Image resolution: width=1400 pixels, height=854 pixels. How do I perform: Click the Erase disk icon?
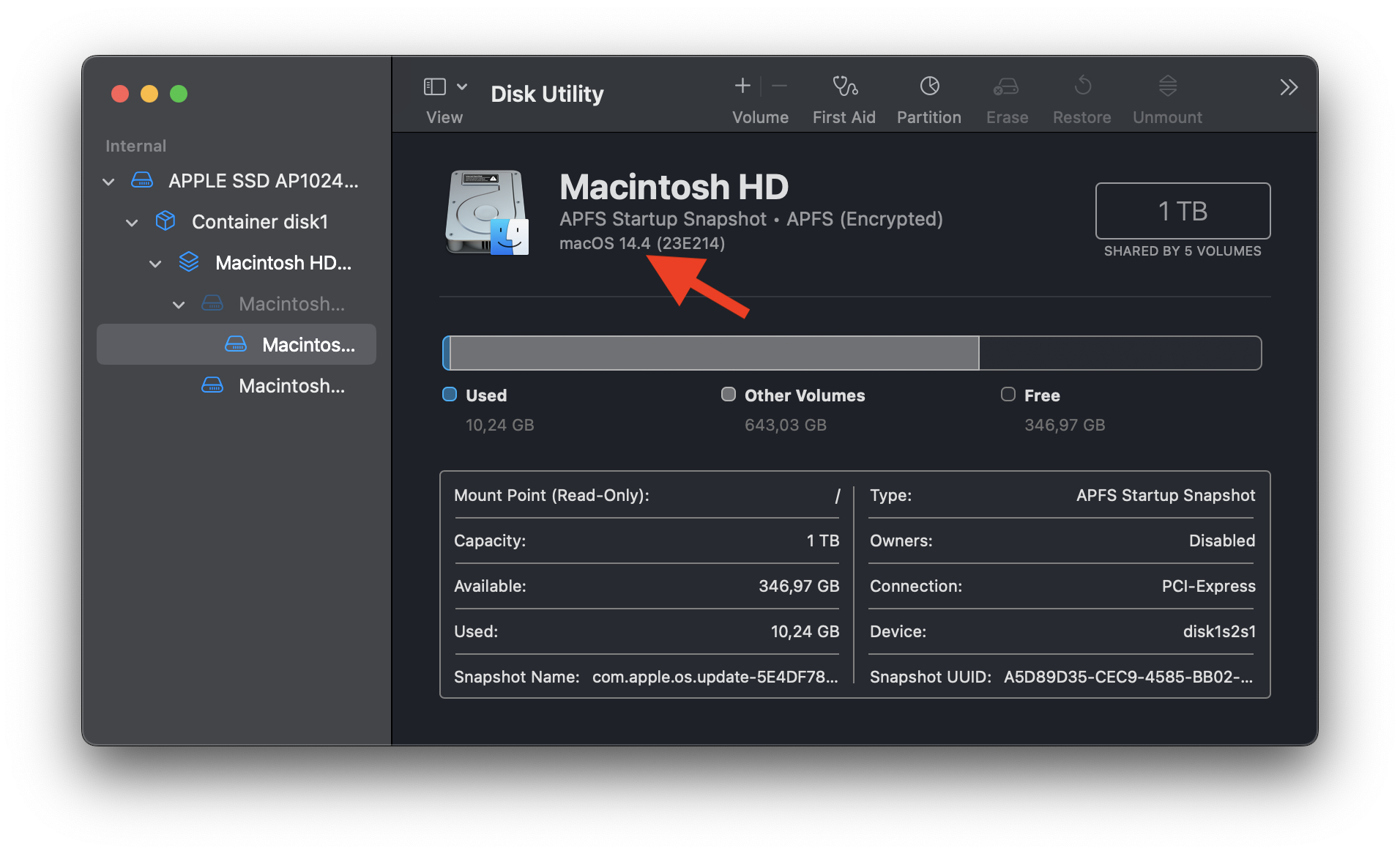[1006, 87]
